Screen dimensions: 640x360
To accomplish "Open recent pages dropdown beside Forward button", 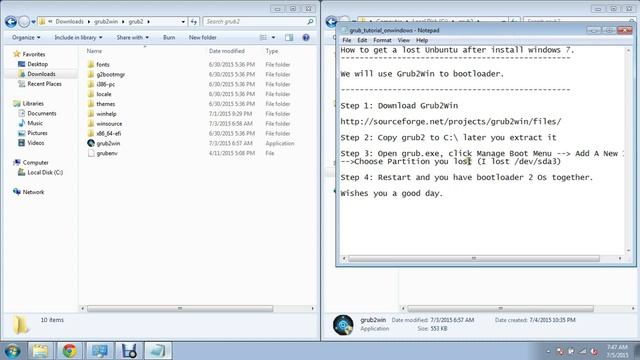I will tap(33, 22).
